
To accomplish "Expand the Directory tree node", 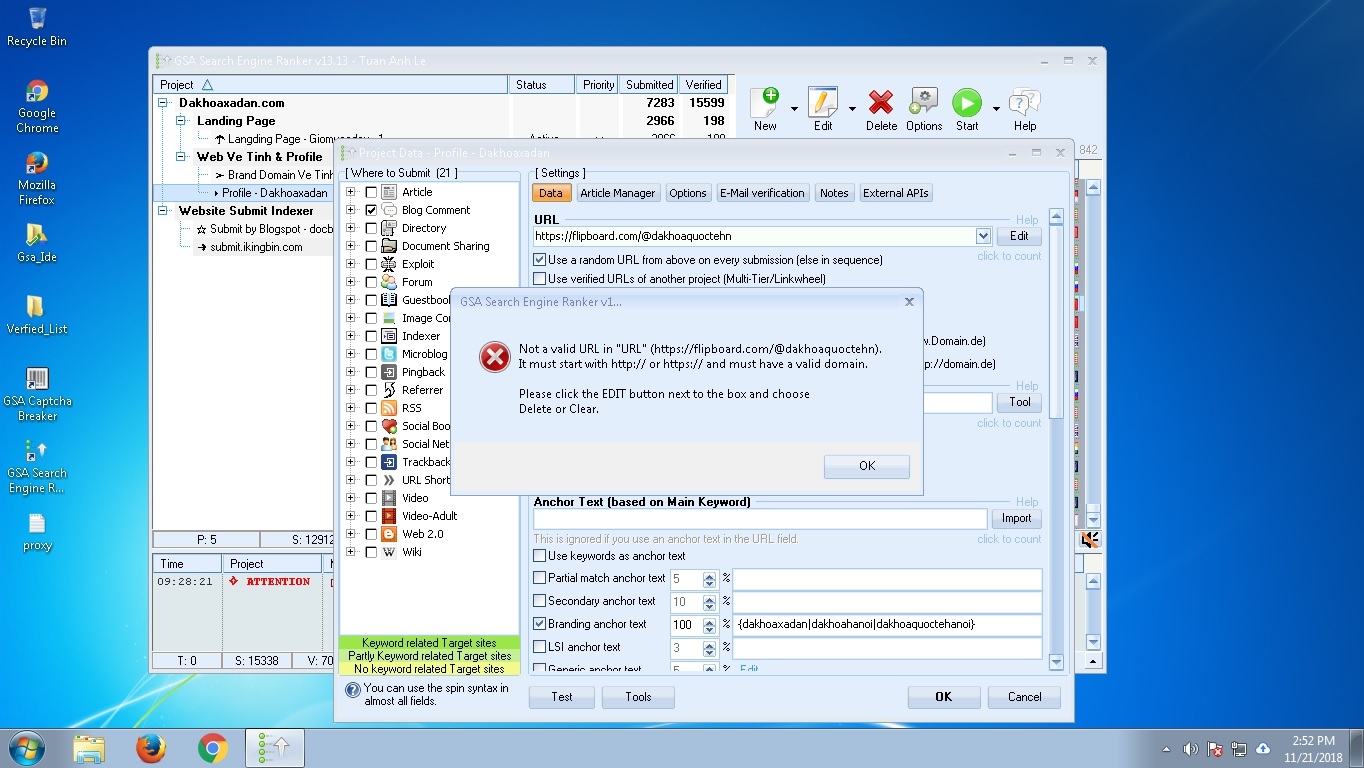I will 351,228.
